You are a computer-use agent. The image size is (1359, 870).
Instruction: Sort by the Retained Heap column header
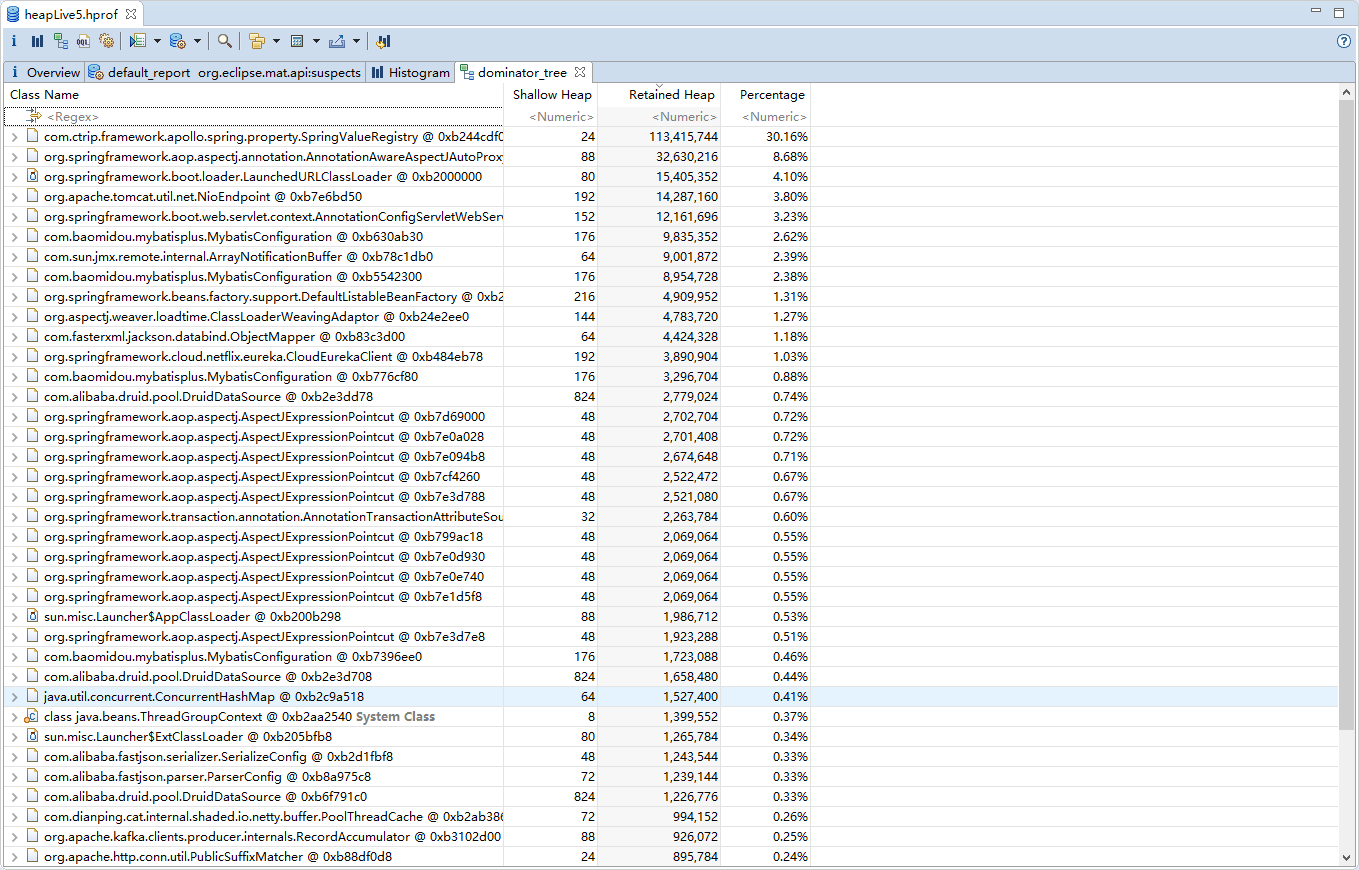click(670, 95)
